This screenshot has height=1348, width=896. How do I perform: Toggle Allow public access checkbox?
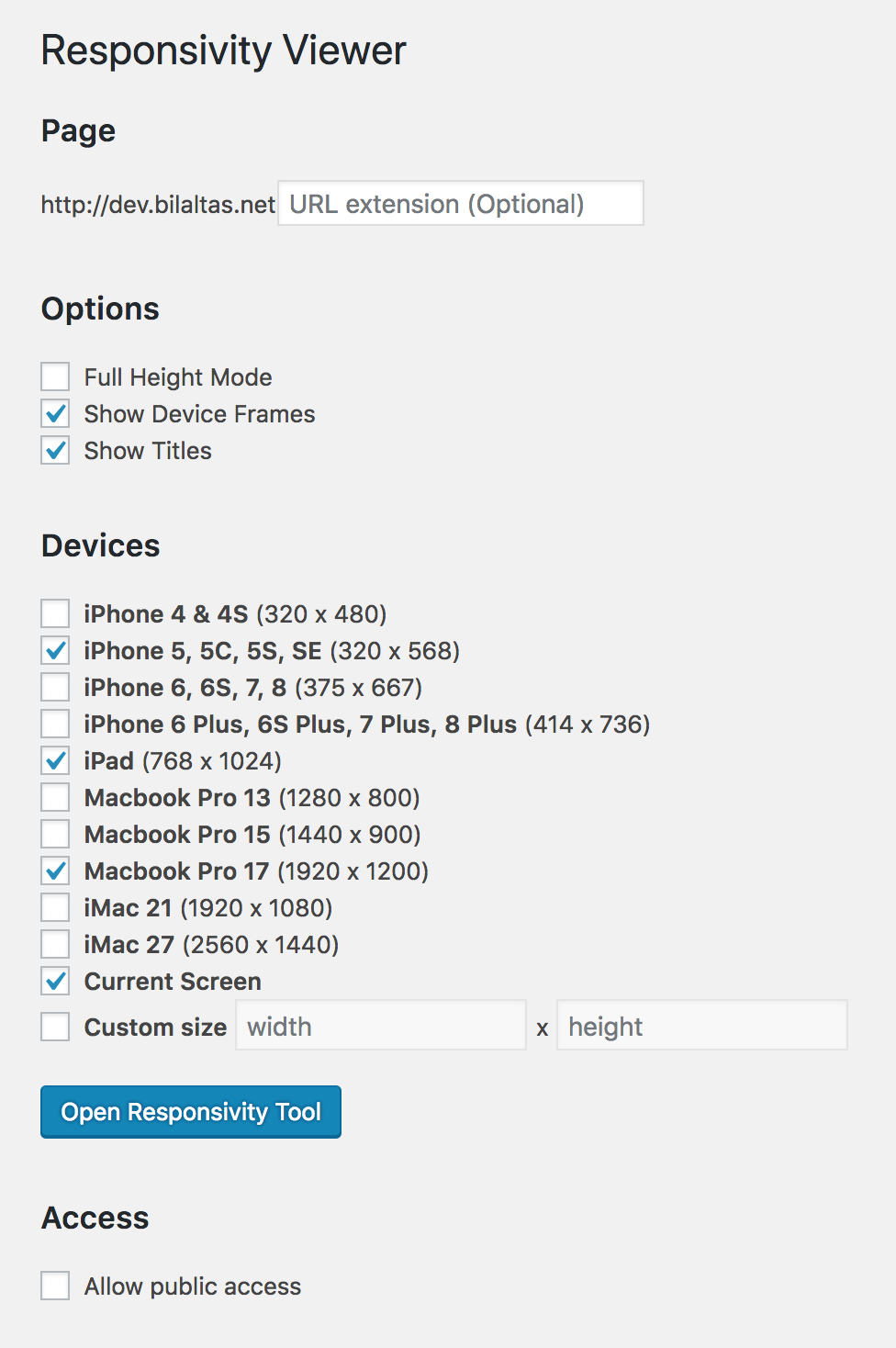point(55,1286)
